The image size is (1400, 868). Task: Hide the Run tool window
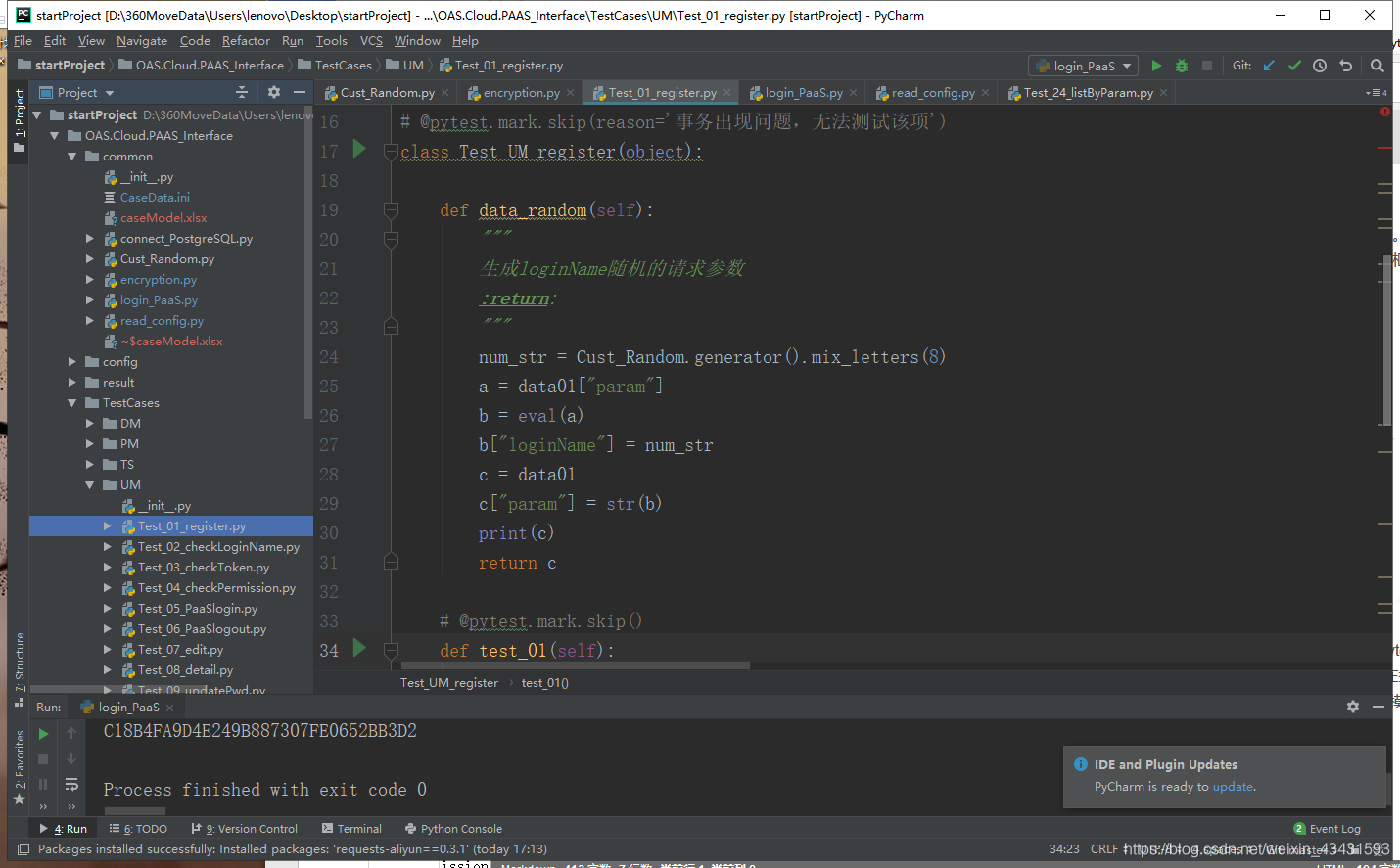[x=1378, y=707]
